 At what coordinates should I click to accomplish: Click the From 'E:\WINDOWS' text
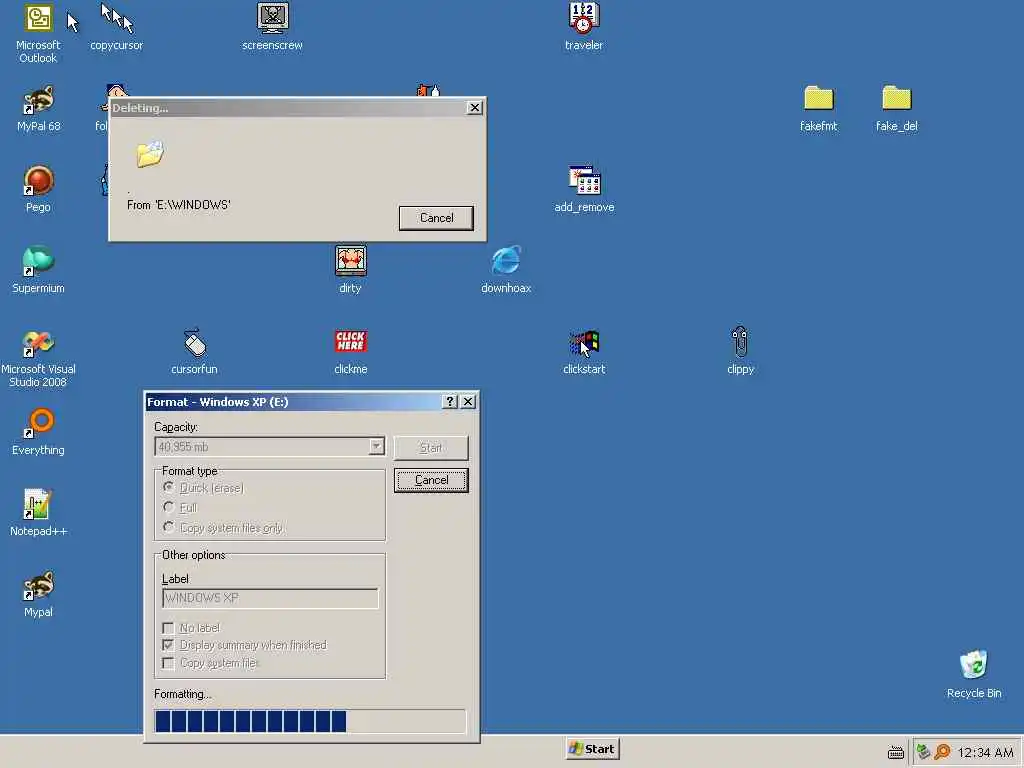click(179, 205)
